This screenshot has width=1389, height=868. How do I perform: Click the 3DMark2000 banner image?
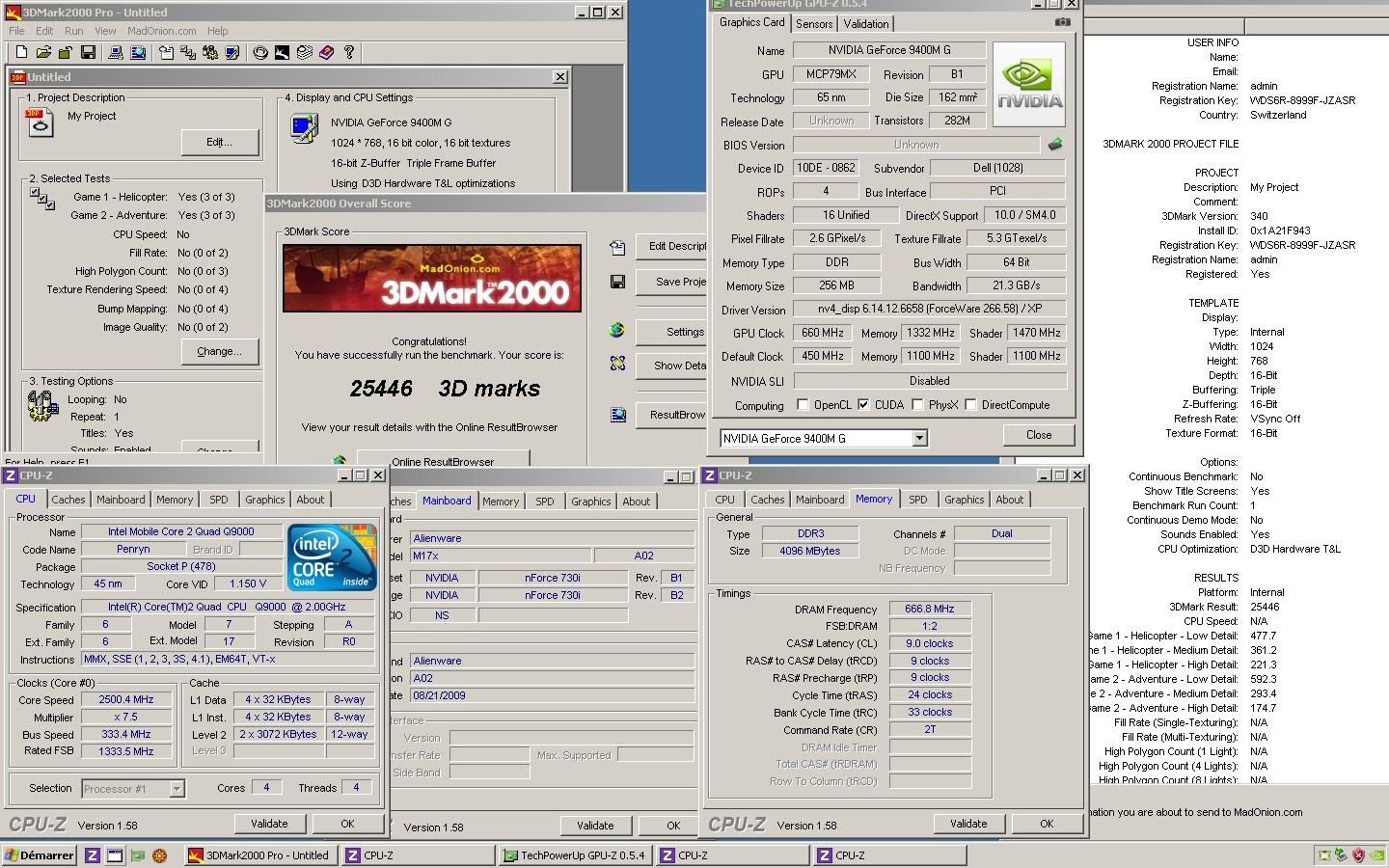click(x=432, y=278)
